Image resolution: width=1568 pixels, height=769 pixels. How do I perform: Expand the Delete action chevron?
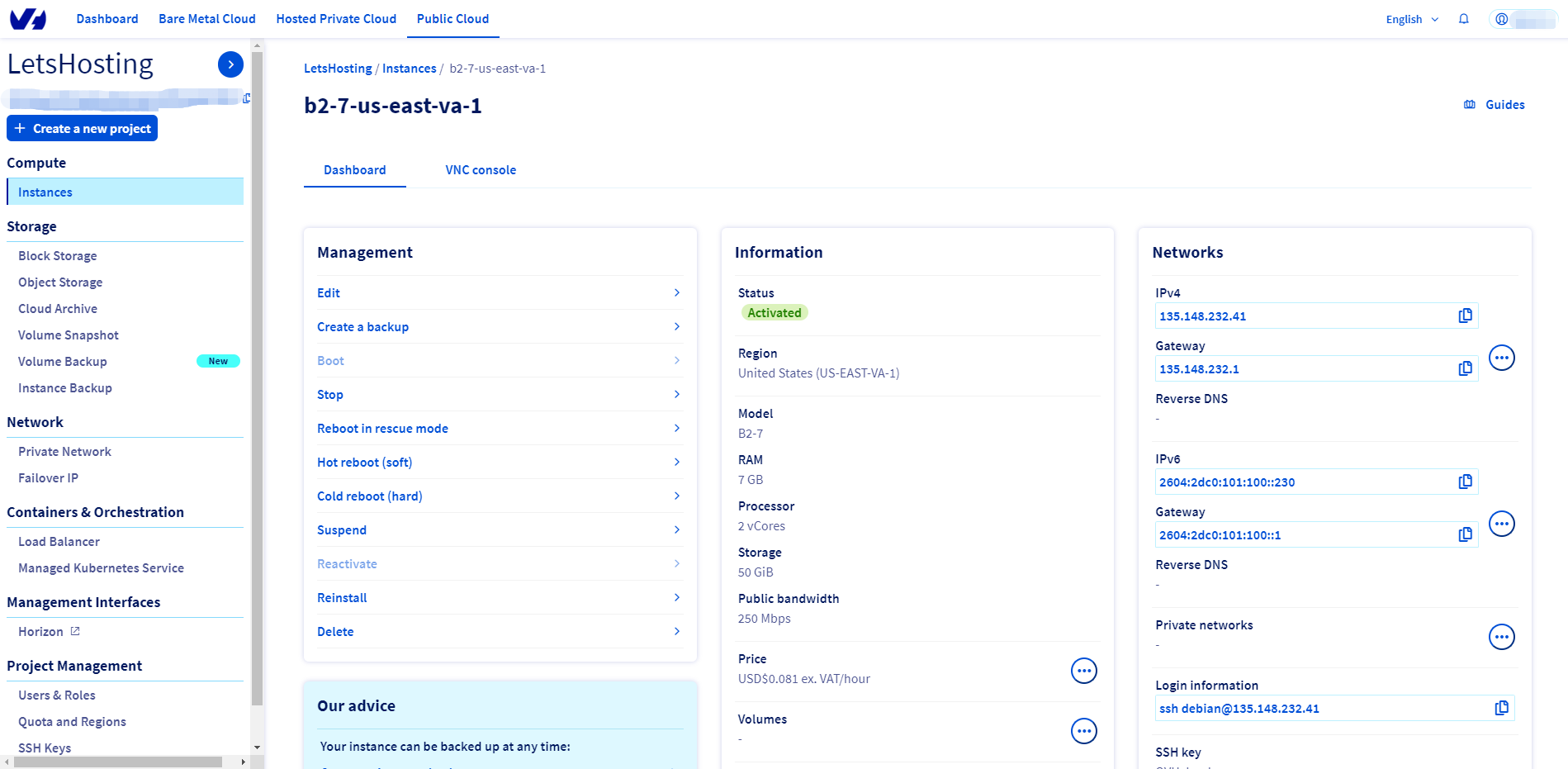click(x=677, y=631)
